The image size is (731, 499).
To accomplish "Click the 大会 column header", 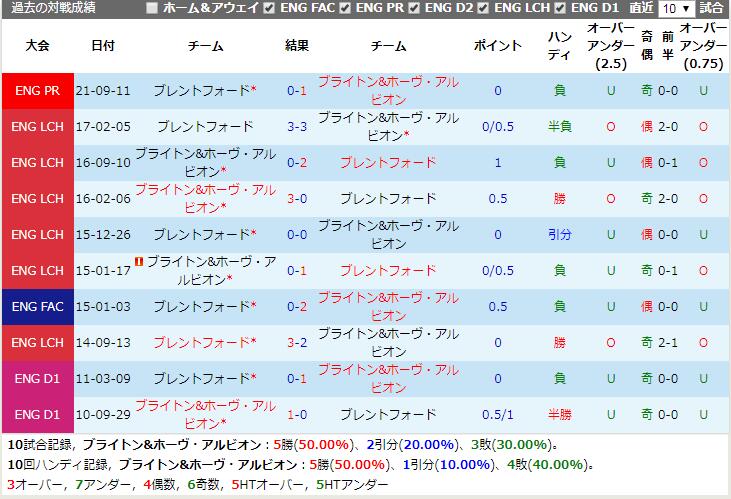I will click(x=37, y=46).
